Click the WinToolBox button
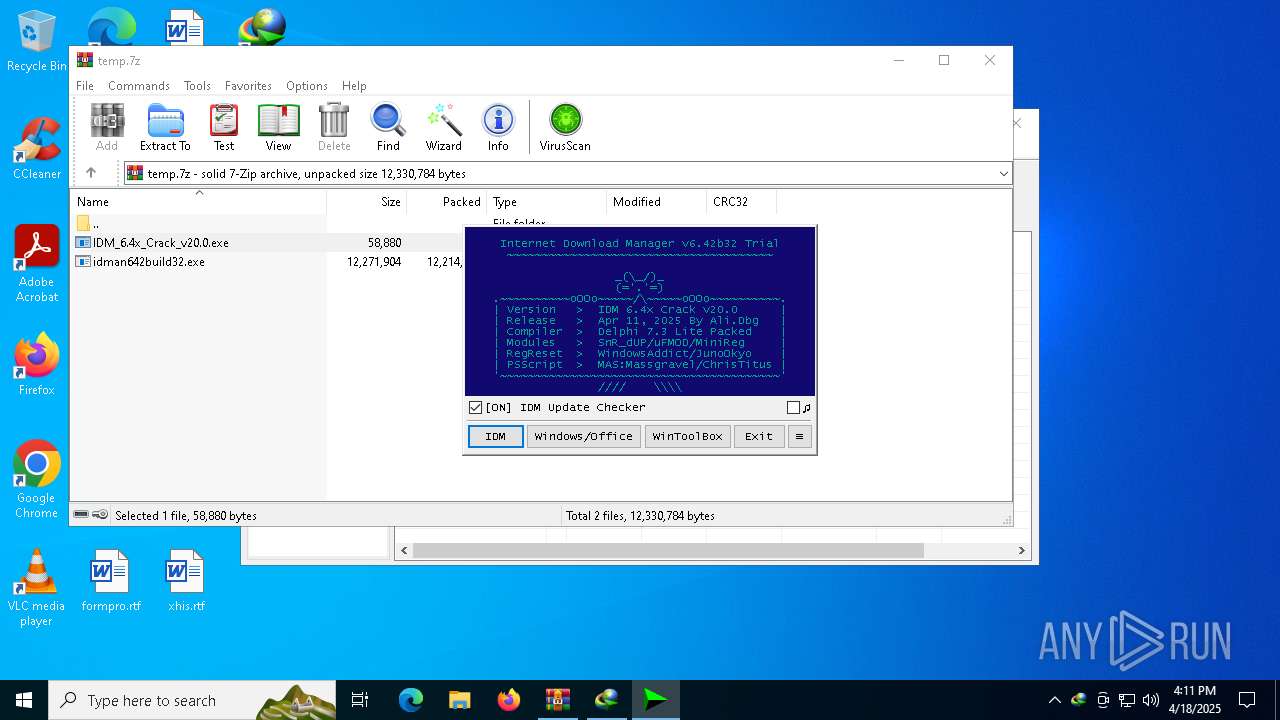The width and height of the screenshot is (1280, 720). [x=687, y=437]
